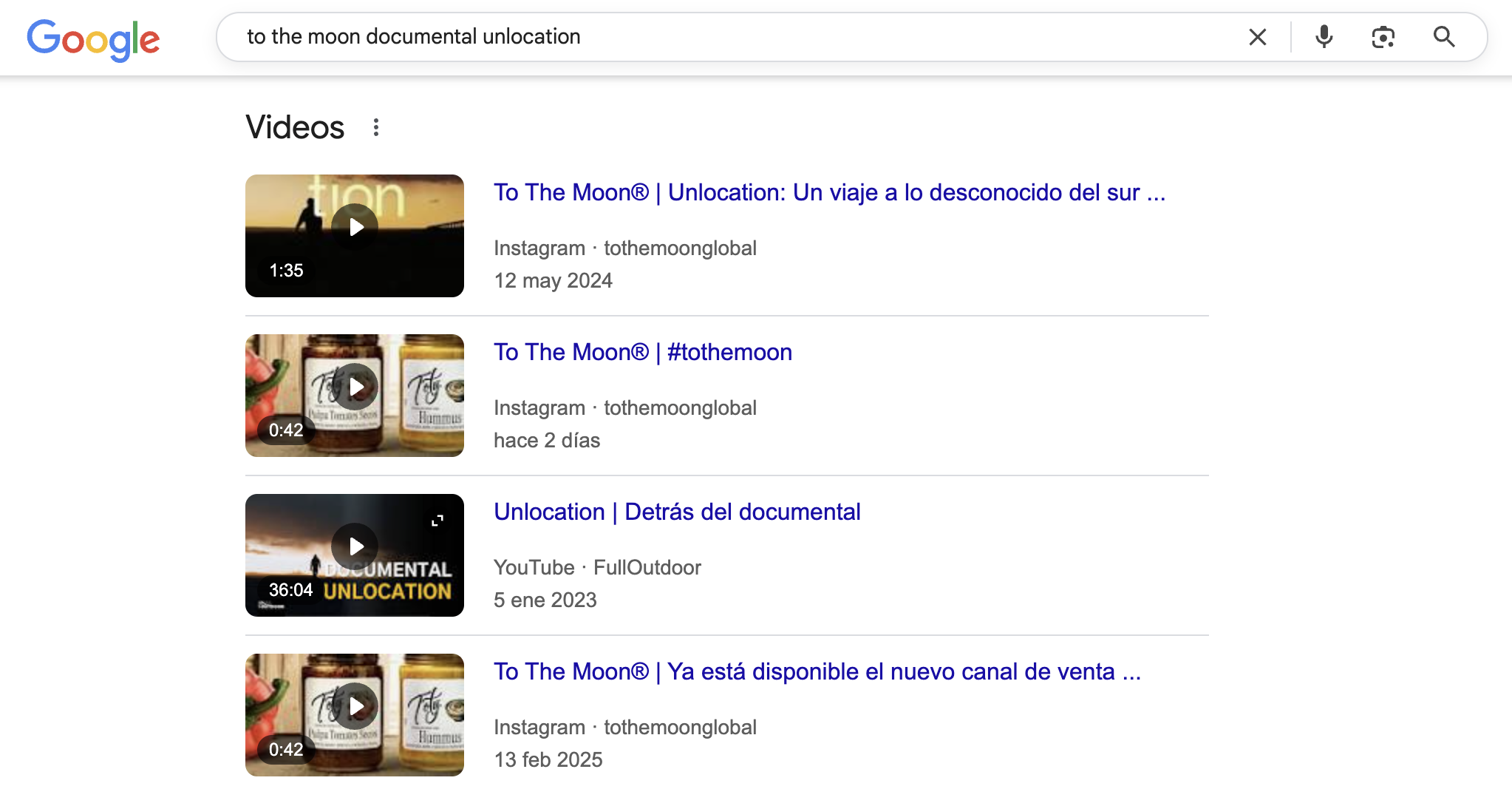Image resolution: width=1512 pixels, height=806 pixels.
Task: Open search by image camera icon
Action: point(1383,37)
